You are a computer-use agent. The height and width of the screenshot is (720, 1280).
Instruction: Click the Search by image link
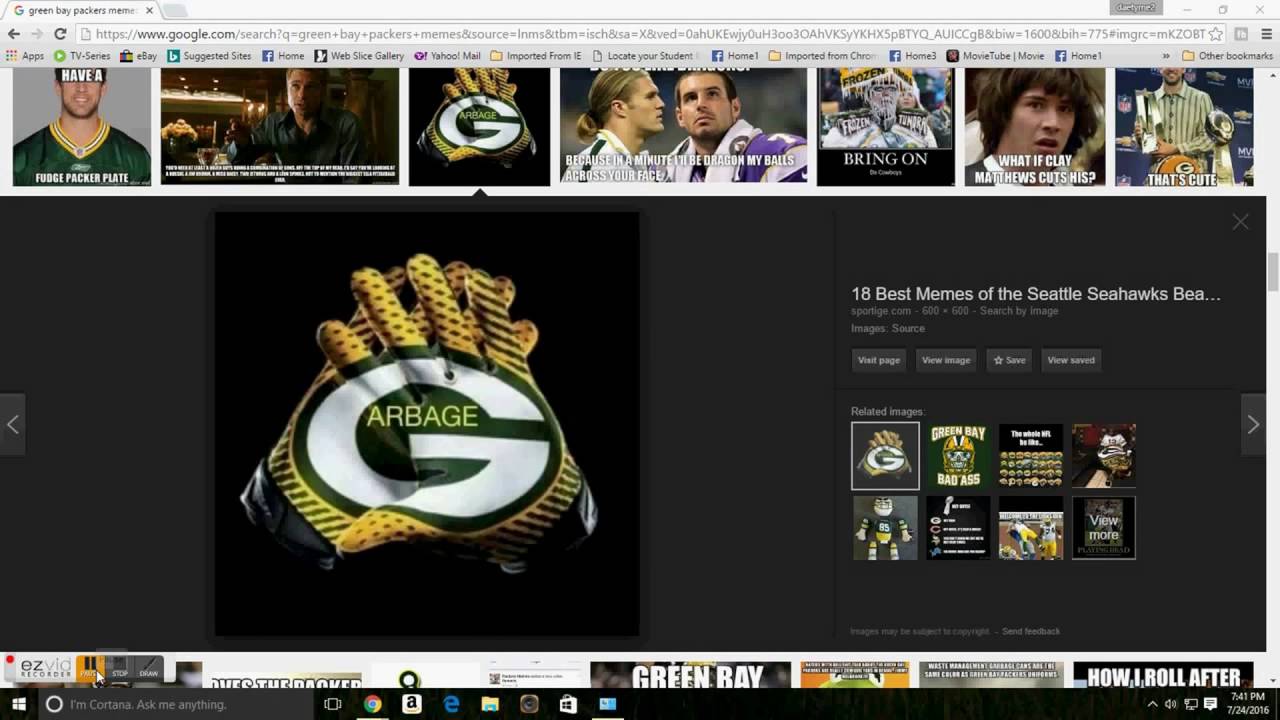coord(1019,311)
